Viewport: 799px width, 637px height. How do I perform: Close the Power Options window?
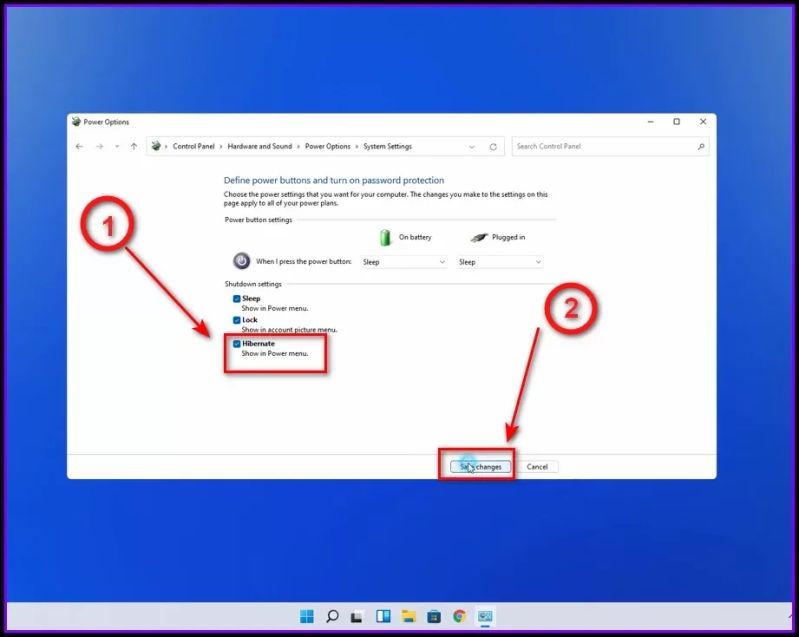[703, 122]
